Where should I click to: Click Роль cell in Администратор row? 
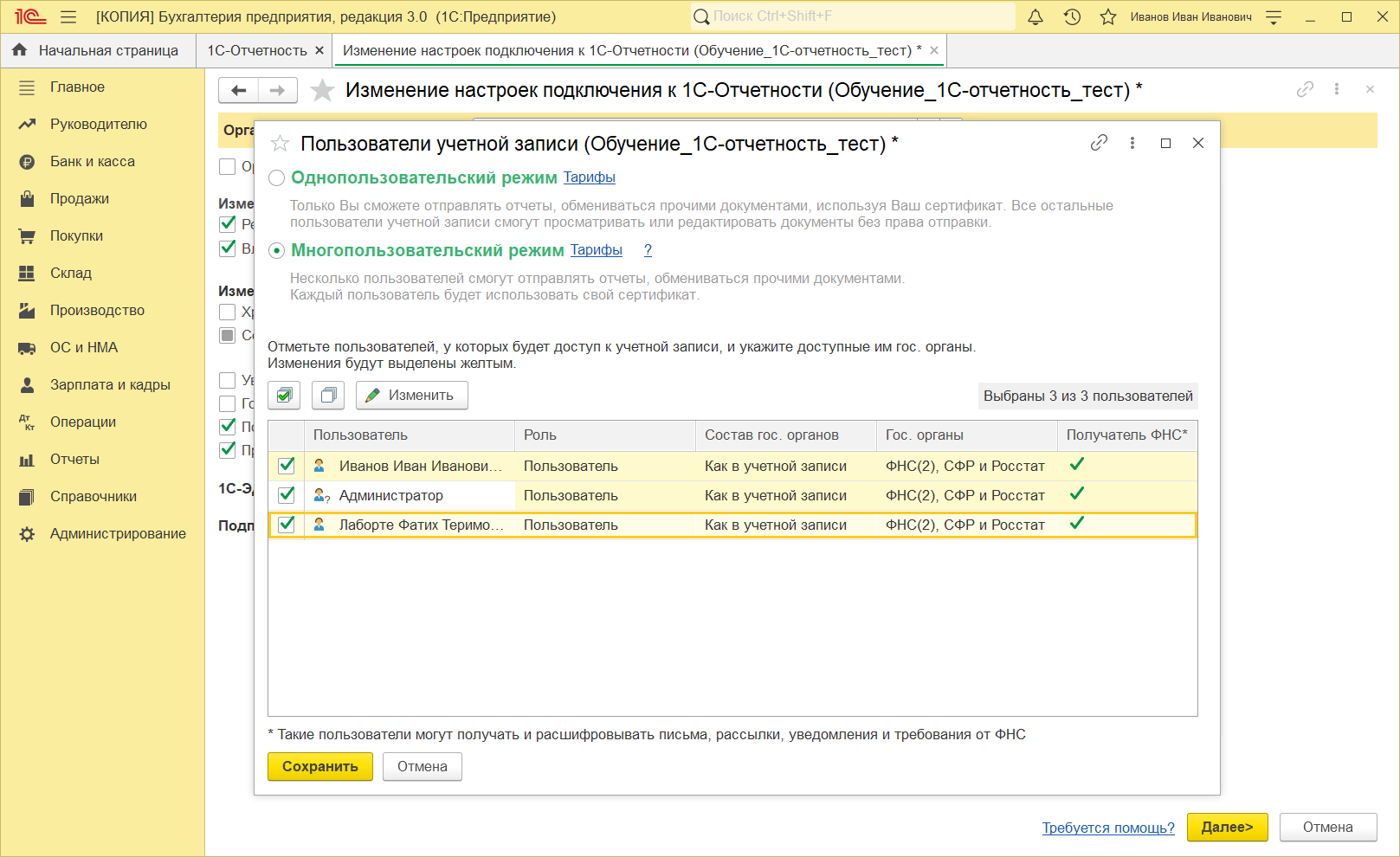coord(605,495)
